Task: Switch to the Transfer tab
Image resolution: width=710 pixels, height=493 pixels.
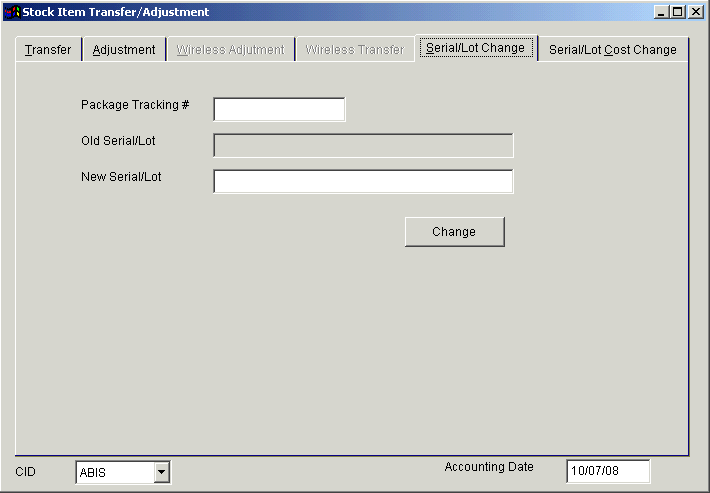Action: point(48,50)
